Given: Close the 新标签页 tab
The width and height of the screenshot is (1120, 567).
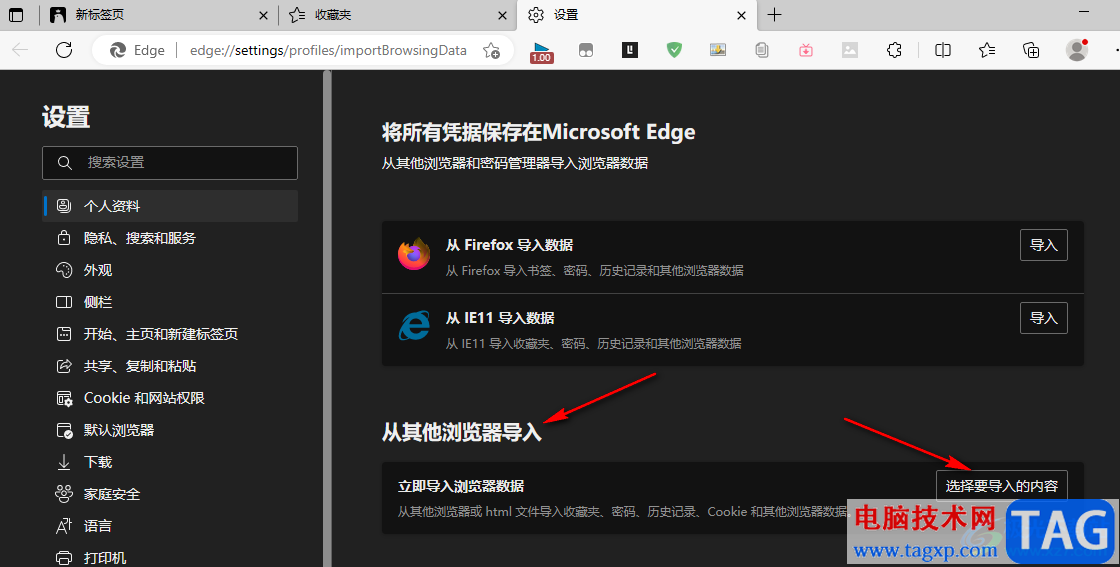Looking at the screenshot, I should 264,15.
